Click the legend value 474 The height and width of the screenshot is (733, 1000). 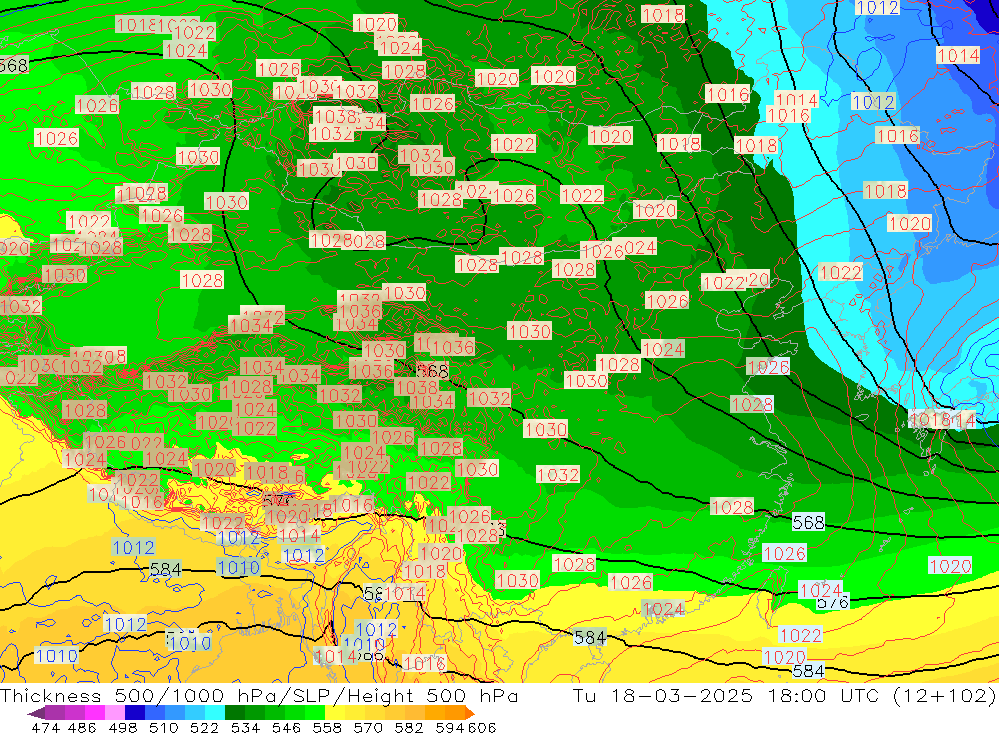click(x=46, y=727)
